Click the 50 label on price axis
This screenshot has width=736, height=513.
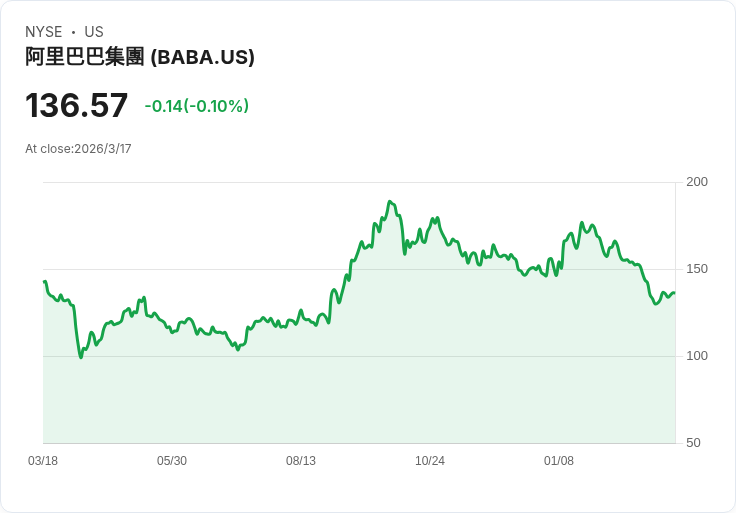click(x=693, y=443)
